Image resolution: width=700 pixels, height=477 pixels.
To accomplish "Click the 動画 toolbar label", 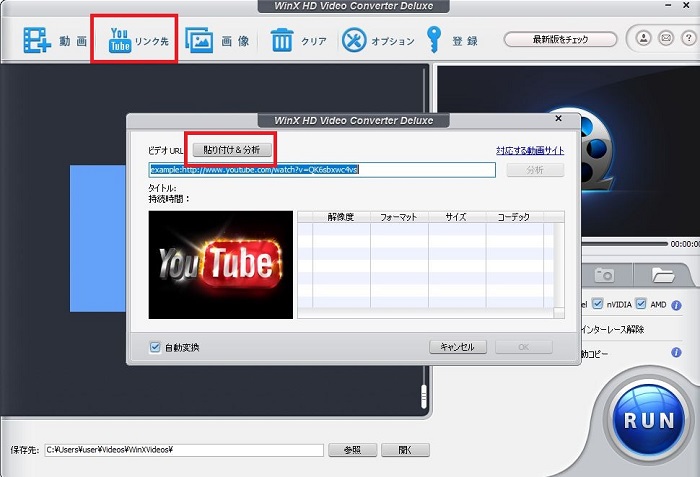I will click(x=73, y=41).
